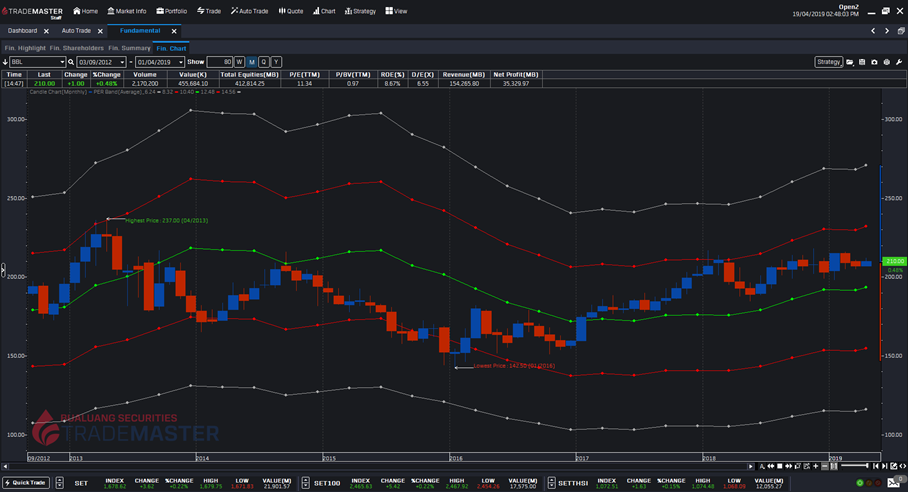This screenshot has width=908, height=493.
Task: Switch chart period to Weekly (W)
Action: (240, 62)
